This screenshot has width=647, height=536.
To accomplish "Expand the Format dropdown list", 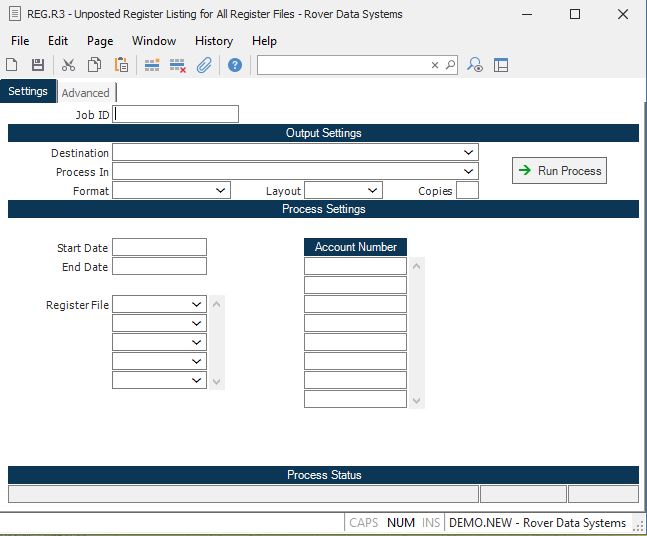I will coord(221,191).
